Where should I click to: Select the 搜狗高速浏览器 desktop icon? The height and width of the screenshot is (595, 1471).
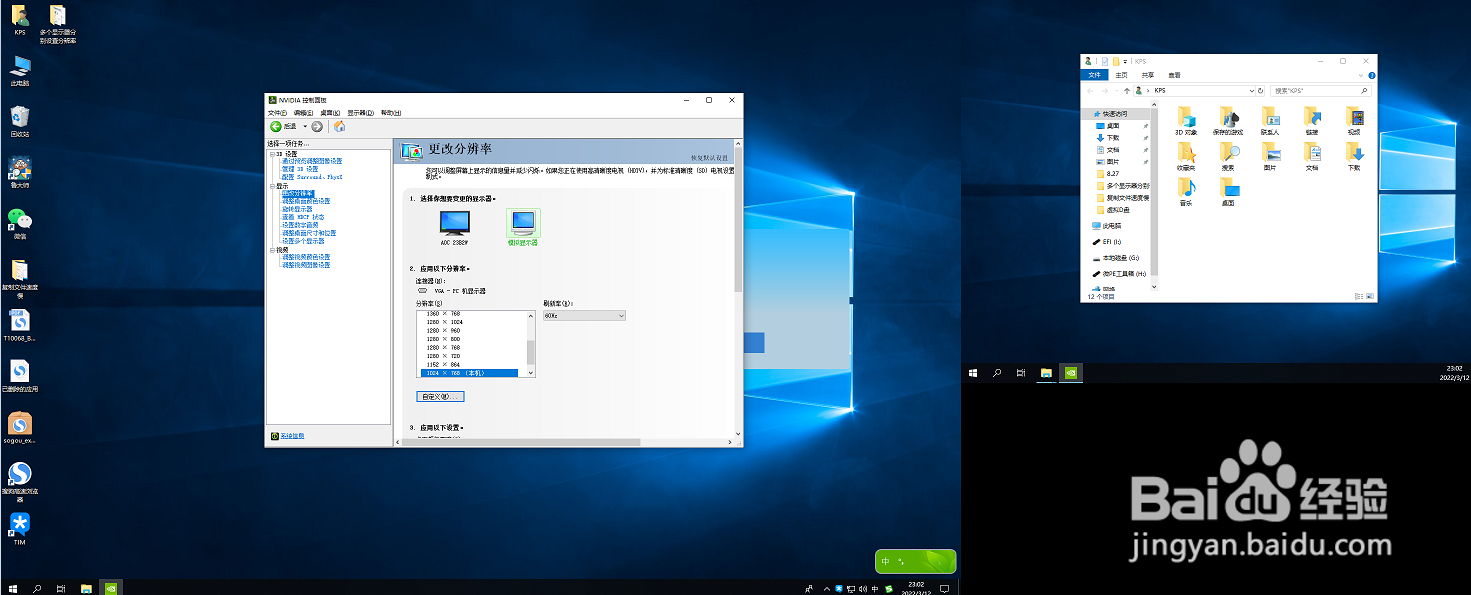(20, 480)
